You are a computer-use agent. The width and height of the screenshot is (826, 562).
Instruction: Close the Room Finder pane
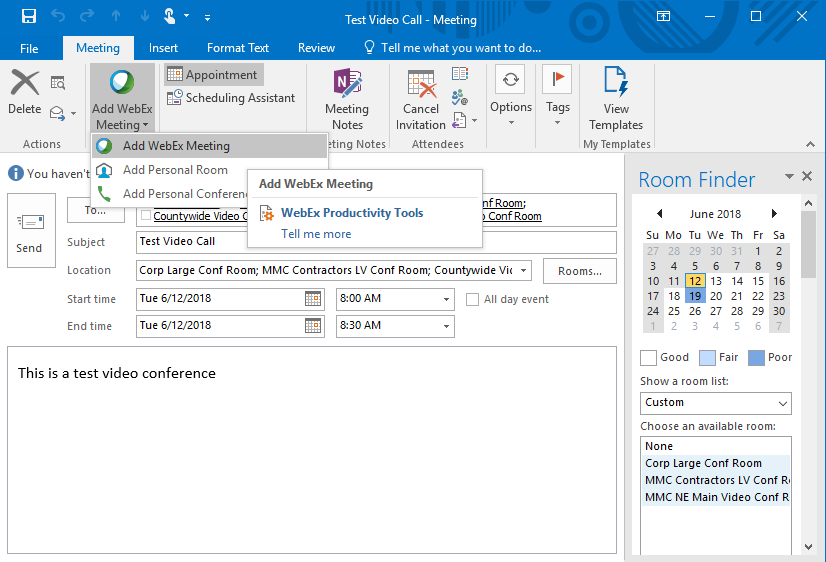pyautogui.click(x=807, y=176)
